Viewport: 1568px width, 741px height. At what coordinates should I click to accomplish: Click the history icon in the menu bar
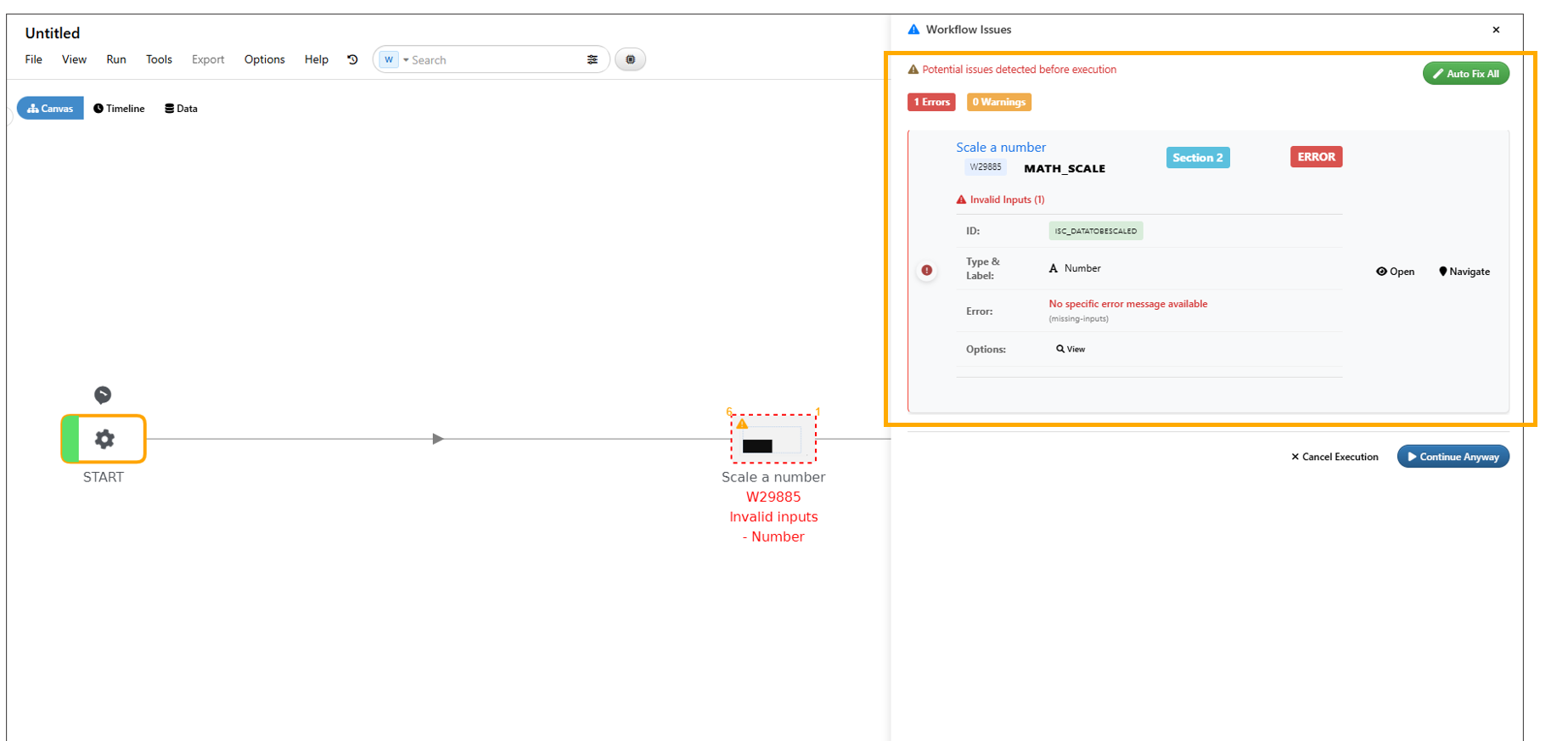coord(352,59)
